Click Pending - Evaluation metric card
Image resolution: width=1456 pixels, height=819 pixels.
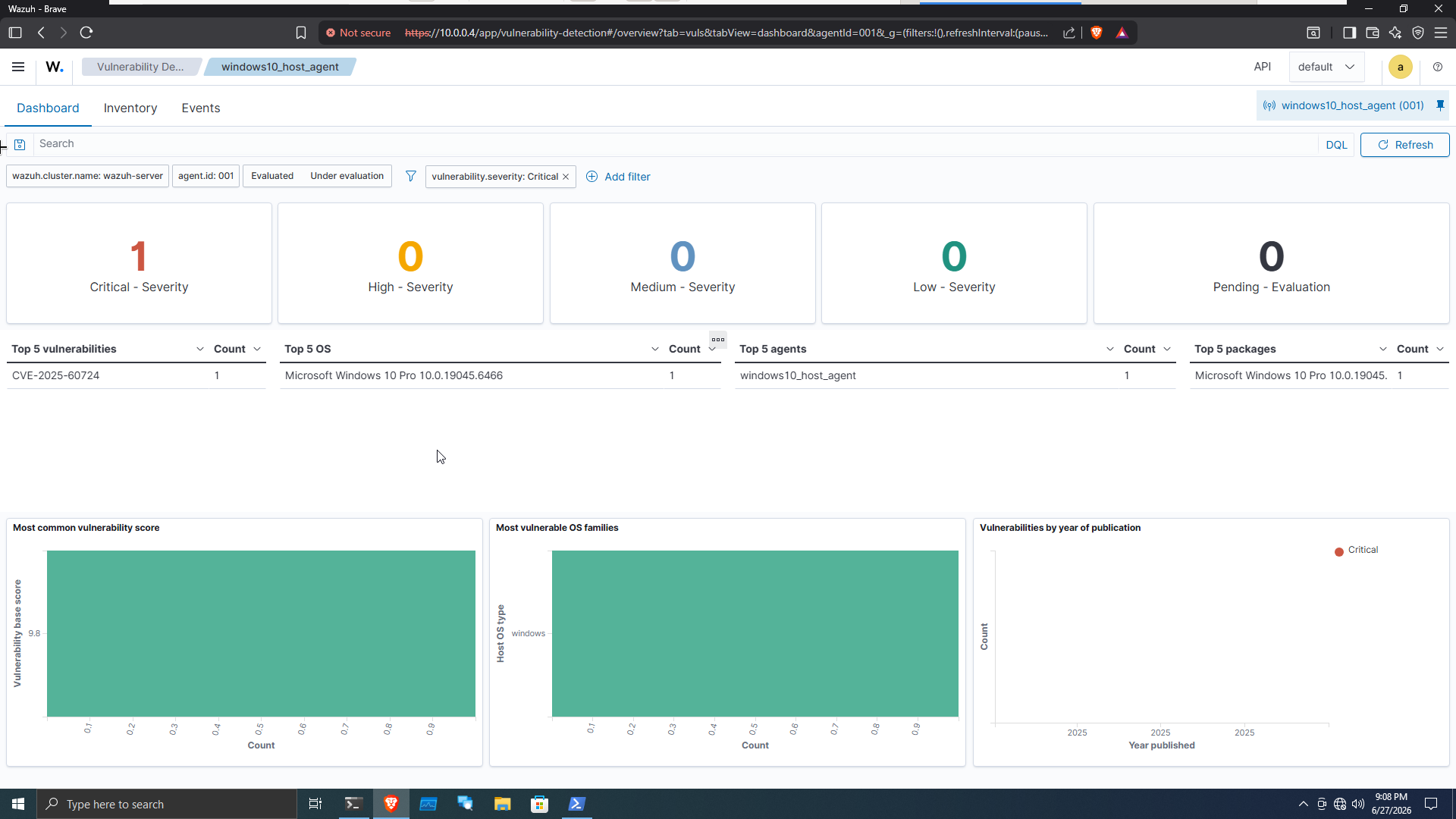(1271, 263)
